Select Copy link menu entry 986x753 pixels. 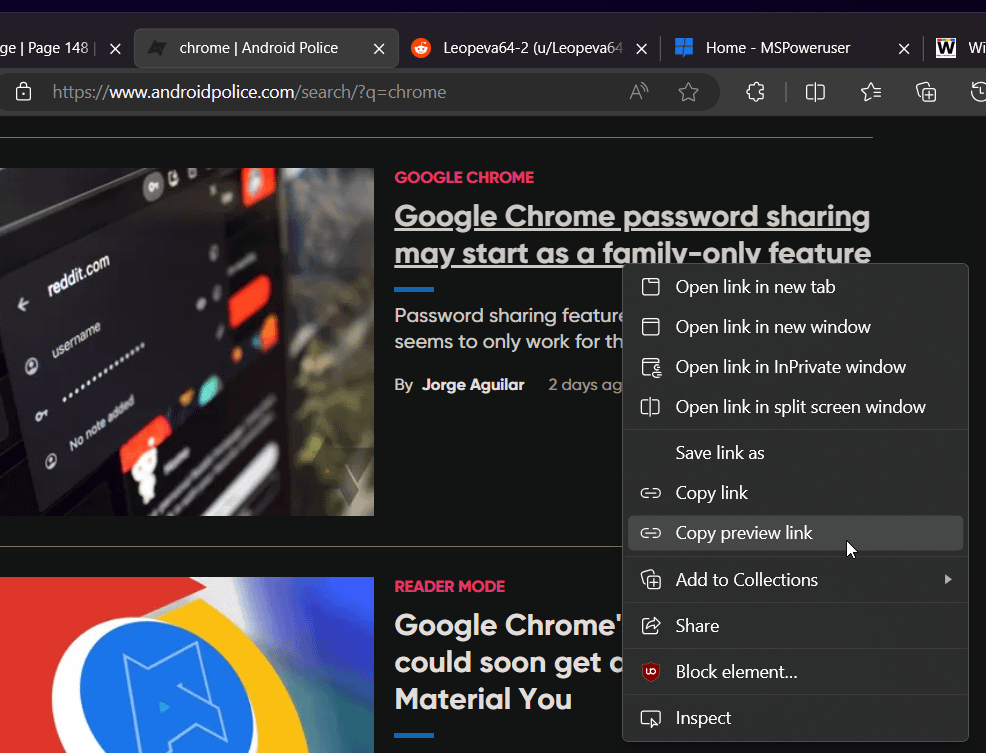(795, 493)
